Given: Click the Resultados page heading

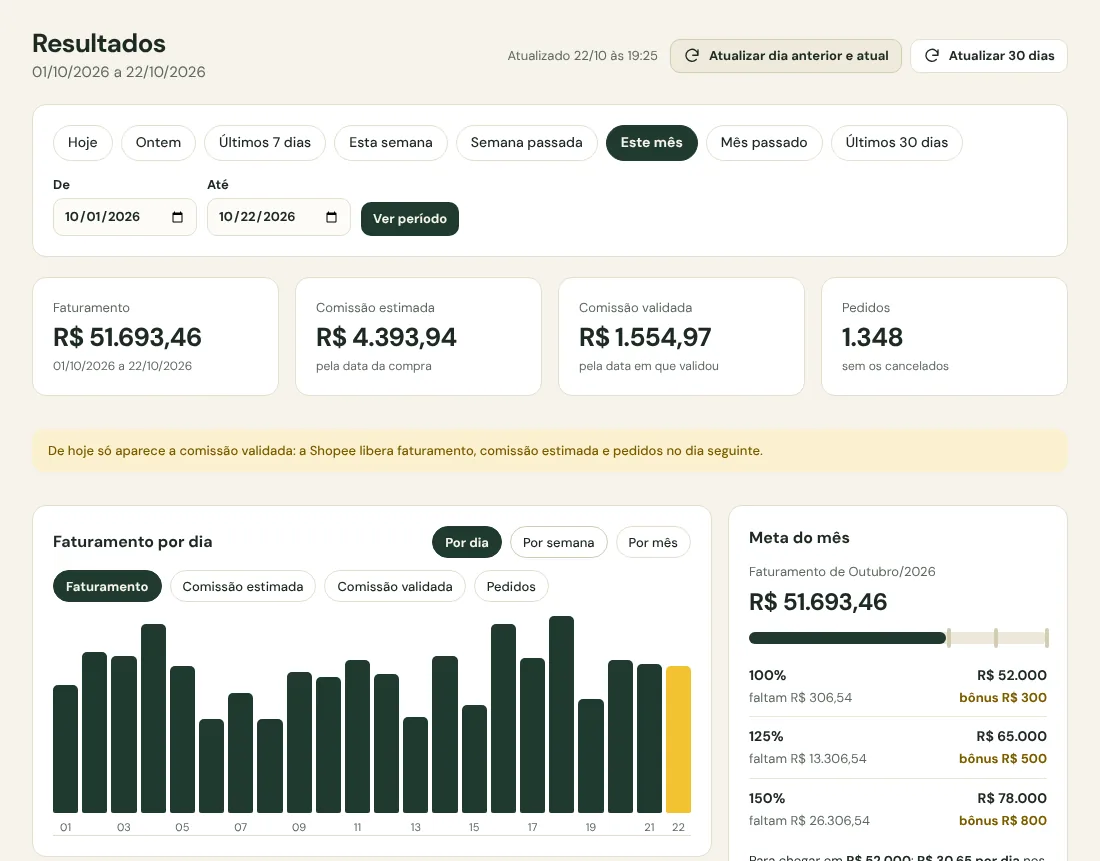Looking at the screenshot, I should click(x=99, y=44).
